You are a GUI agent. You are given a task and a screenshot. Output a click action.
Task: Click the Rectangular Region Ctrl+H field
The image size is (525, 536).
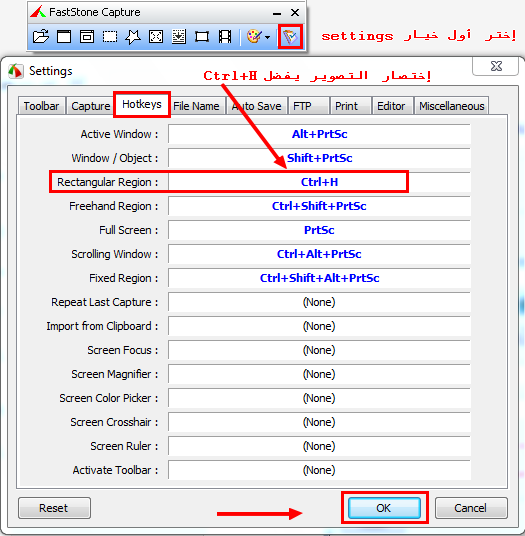[x=319, y=182]
